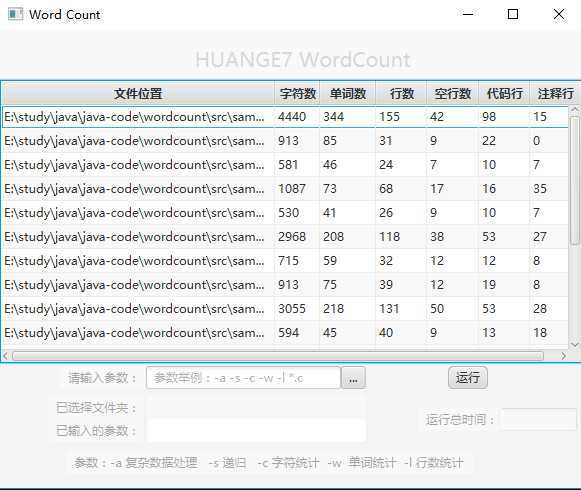Select the character count cell 3055
The height and width of the screenshot is (490, 581).
tap(297, 309)
